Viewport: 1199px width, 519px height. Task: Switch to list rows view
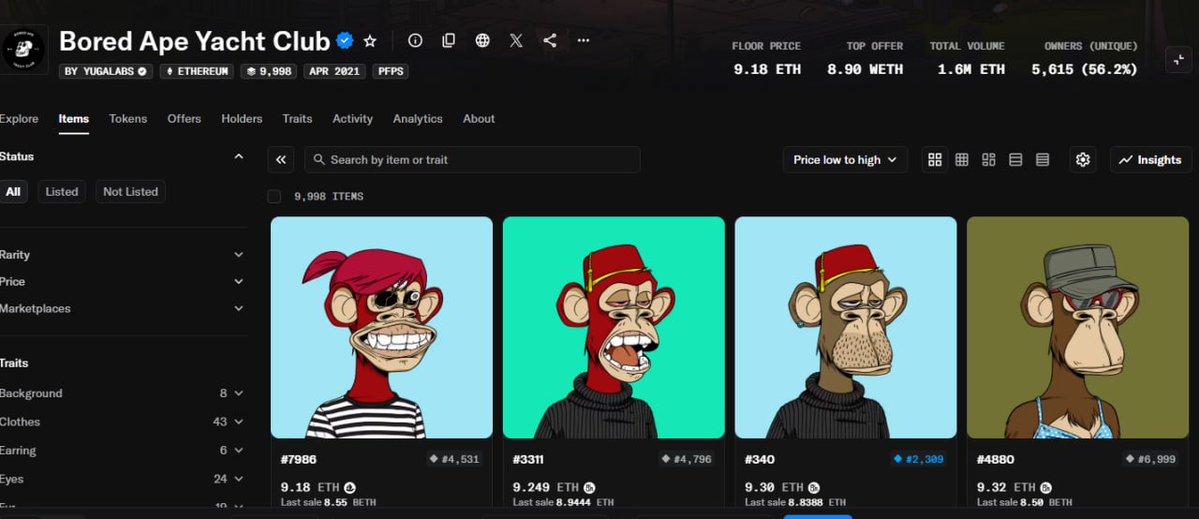(1015, 160)
